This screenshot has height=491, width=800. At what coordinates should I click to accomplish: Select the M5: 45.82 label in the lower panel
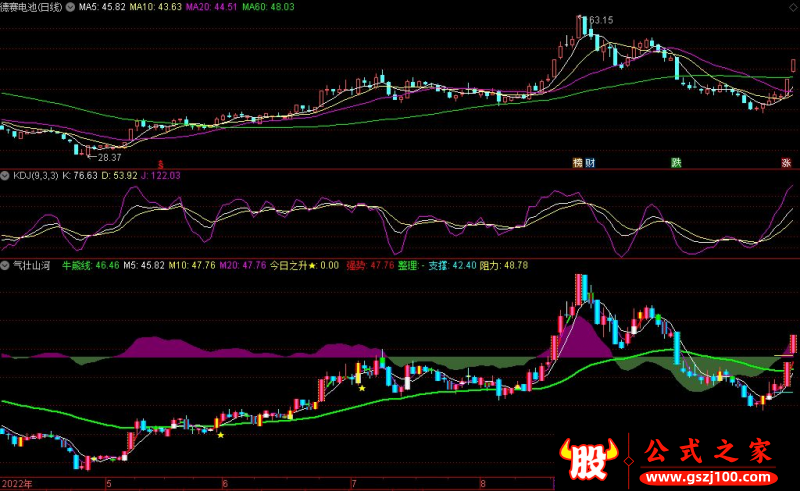pyautogui.click(x=144, y=265)
